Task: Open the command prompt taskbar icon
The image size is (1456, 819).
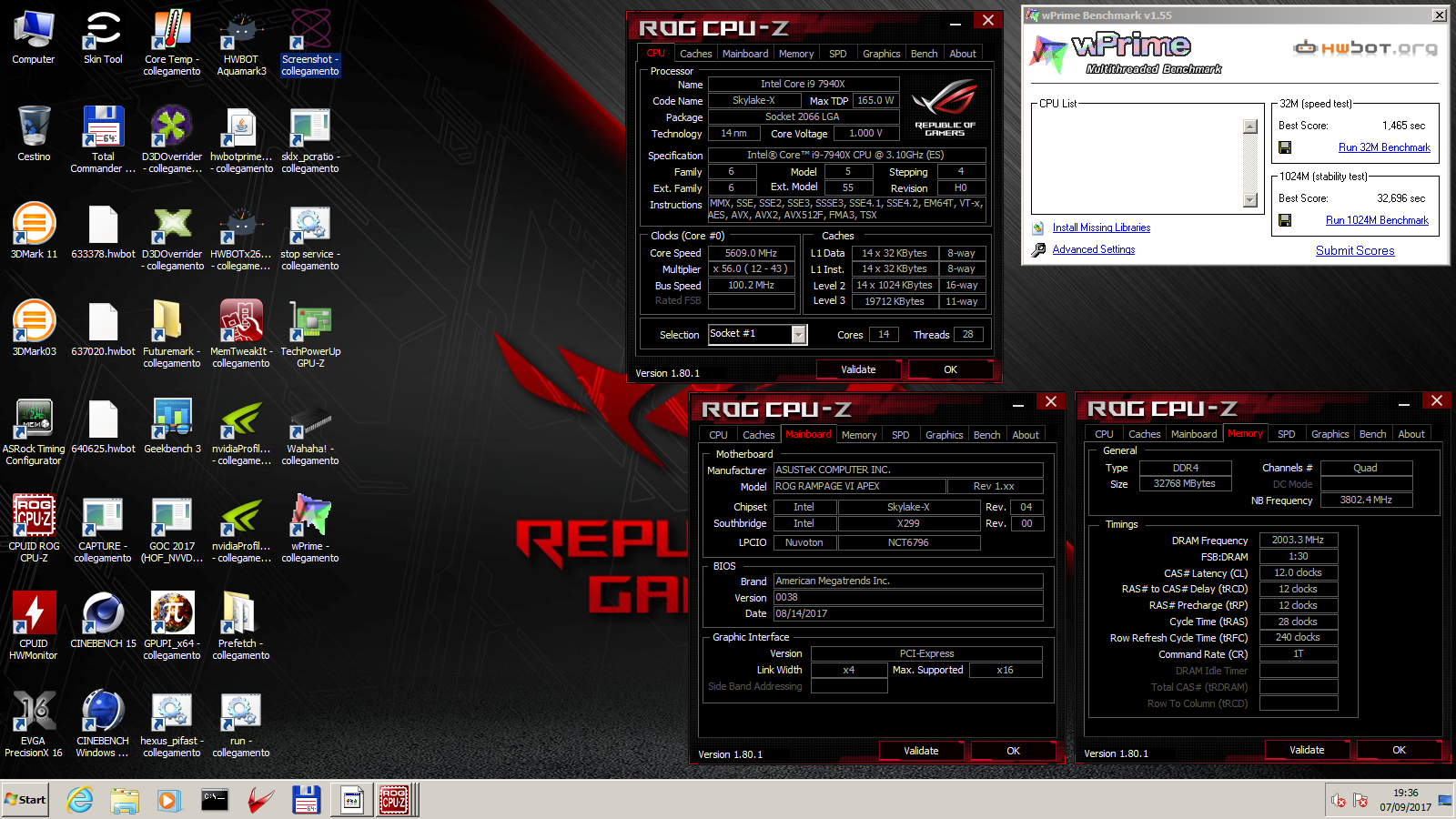Action: coord(215,800)
